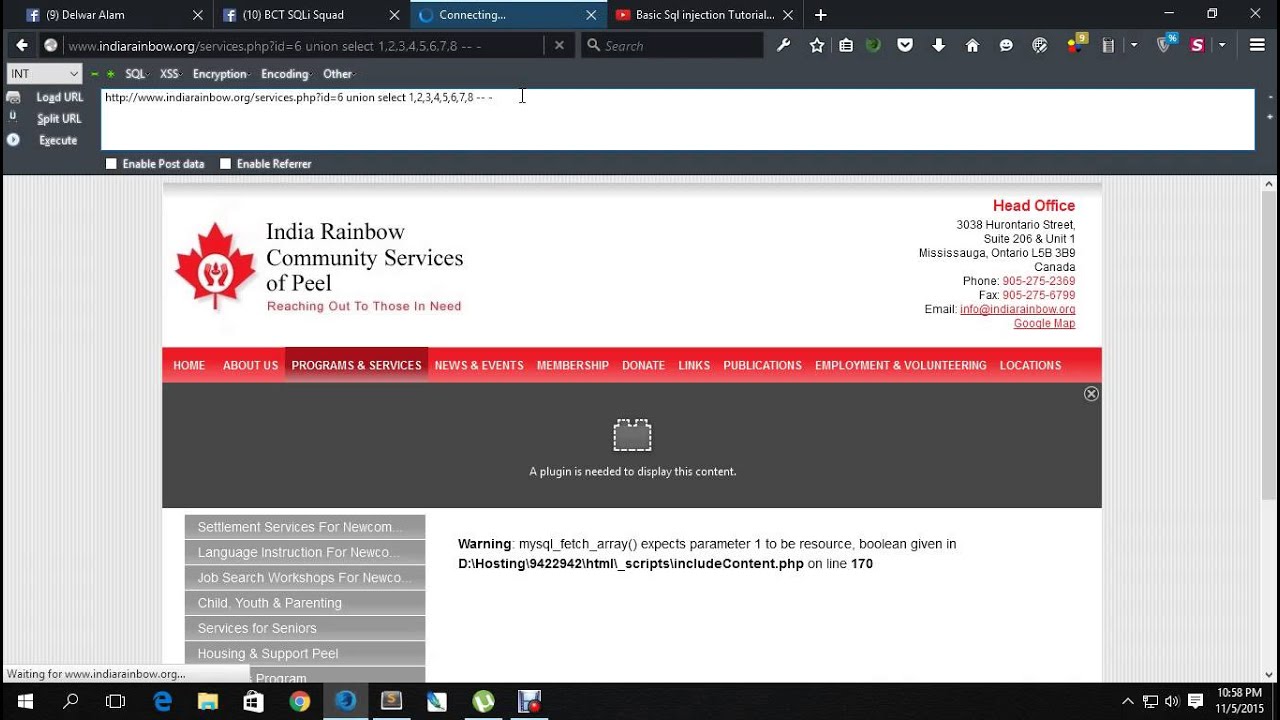Open the INT type dropdown
This screenshot has width=1280, height=720.
(x=44, y=74)
